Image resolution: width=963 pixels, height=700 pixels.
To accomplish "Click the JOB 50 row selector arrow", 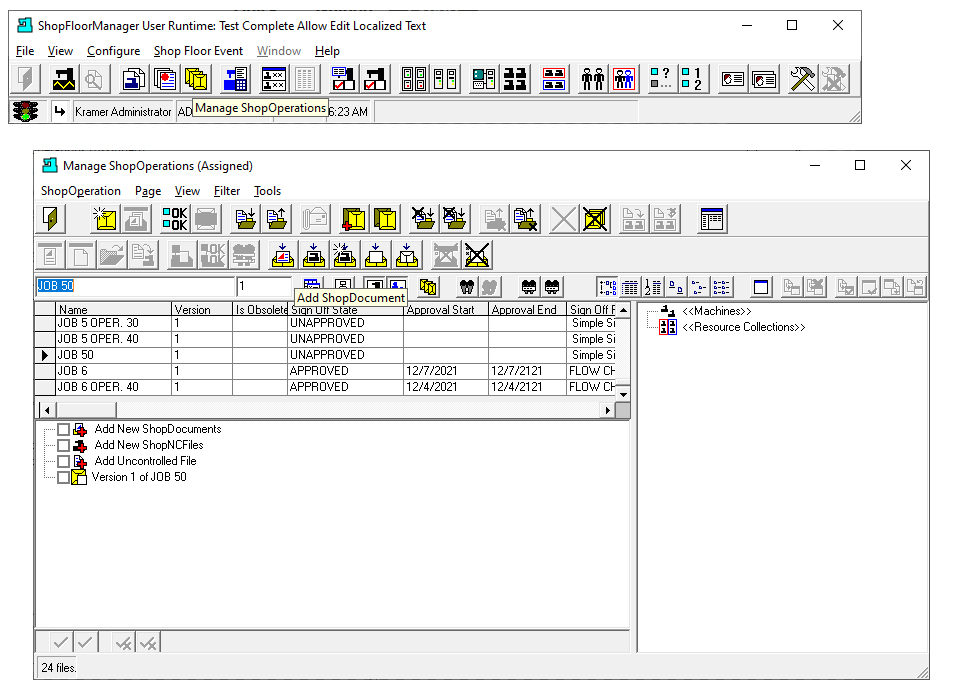I will point(45,355).
